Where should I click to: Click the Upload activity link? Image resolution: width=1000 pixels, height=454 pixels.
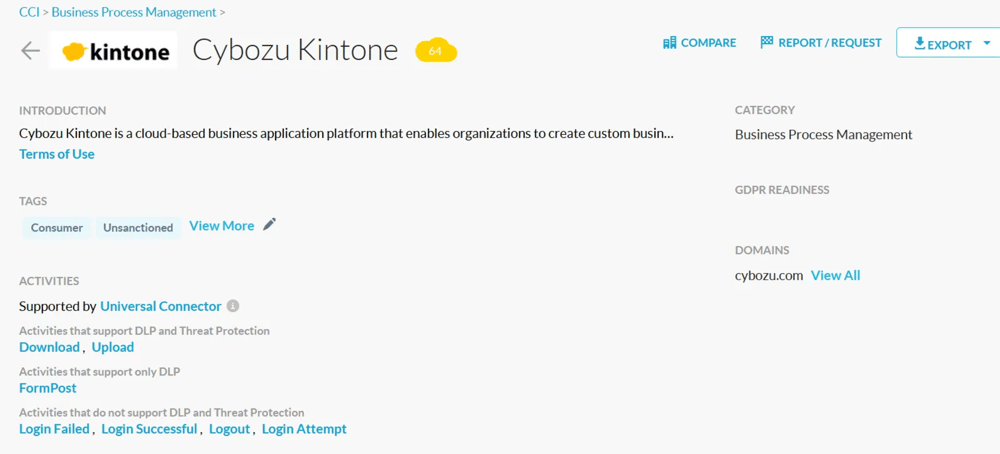point(113,347)
